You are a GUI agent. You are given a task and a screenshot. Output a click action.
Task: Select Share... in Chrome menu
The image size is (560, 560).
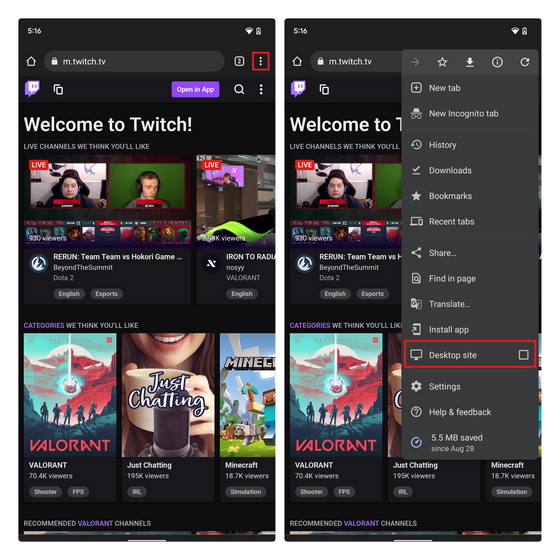pyautogui.click(x=470, y=253)
